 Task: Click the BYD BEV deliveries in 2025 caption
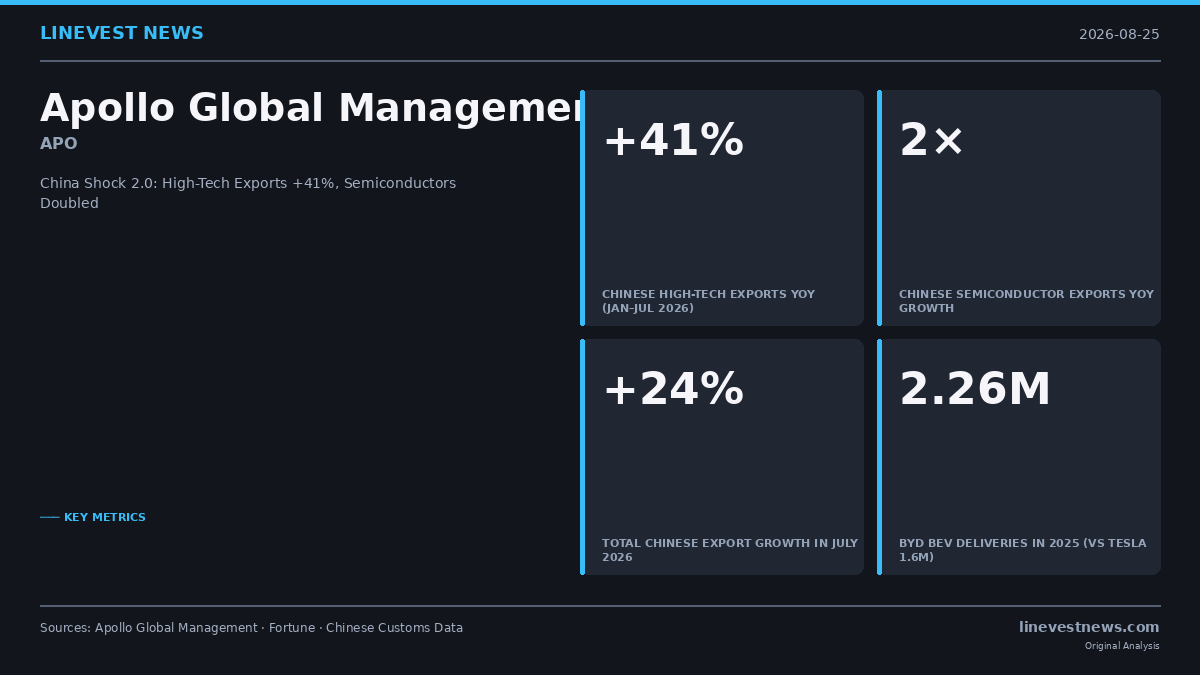(x=1023, y=550)
